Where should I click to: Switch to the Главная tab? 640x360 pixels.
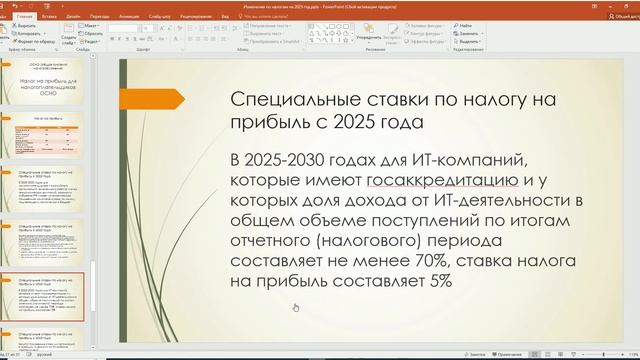25,17
